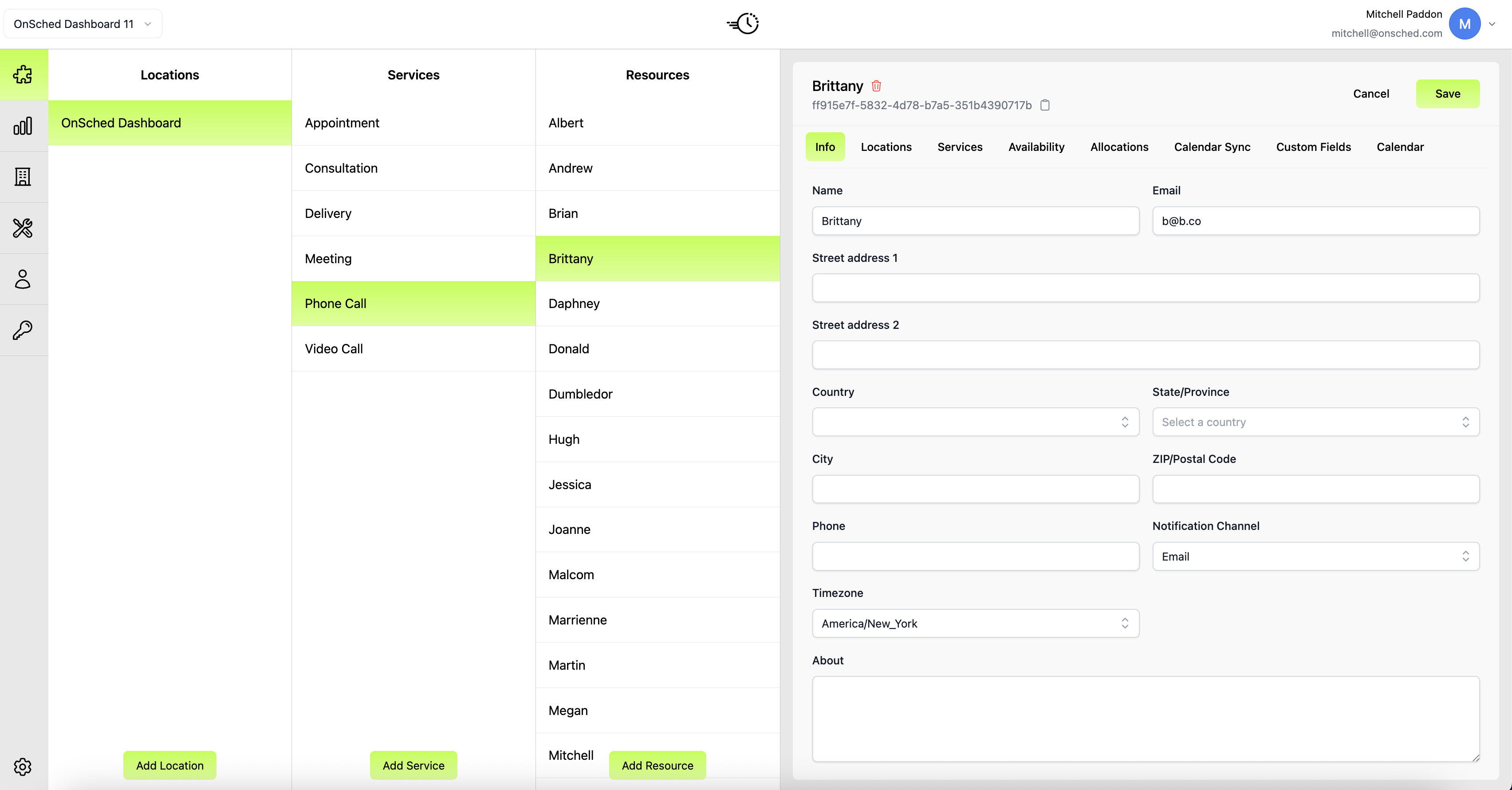Viewport: 1512px width, 790px height.
Task: Open the key icon in sidebar
Action: 23,330
